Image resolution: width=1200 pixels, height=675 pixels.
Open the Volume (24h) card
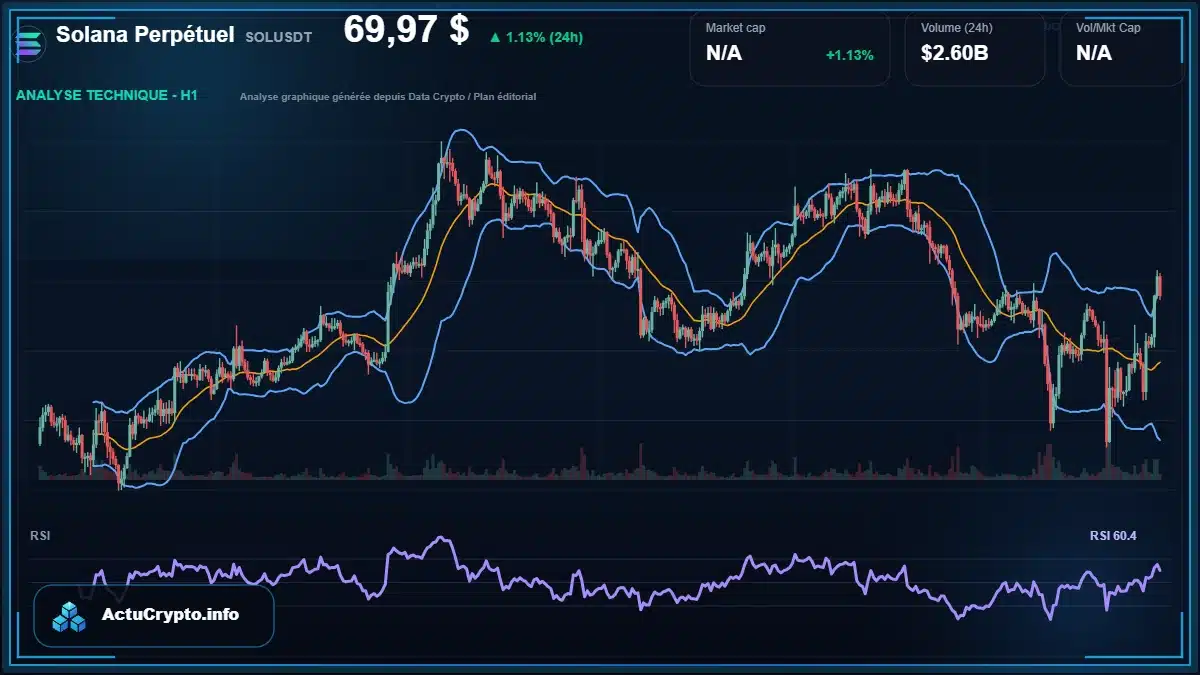pyautogui.click(x=975, y=49)
